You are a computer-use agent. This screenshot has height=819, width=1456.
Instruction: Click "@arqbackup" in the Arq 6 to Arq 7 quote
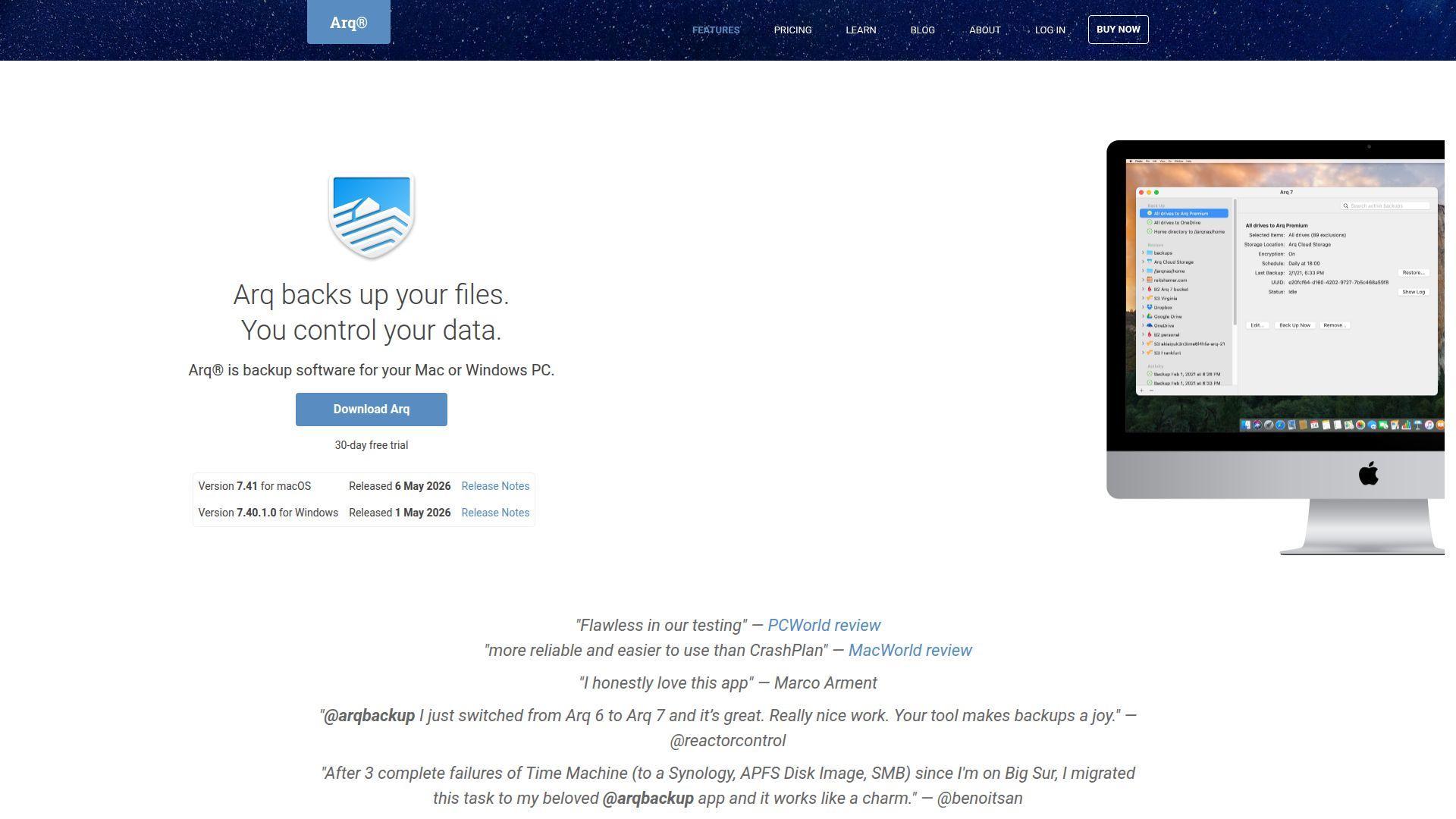coord(369,716)
